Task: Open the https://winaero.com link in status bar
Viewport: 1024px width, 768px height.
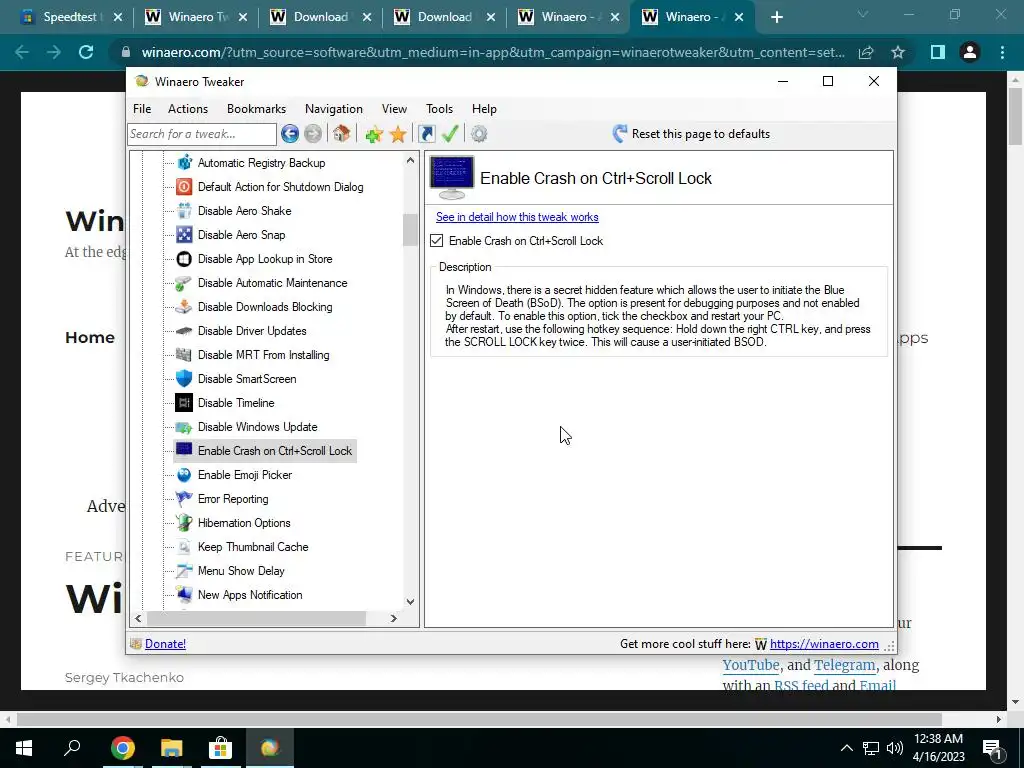Action: point(824,644)
